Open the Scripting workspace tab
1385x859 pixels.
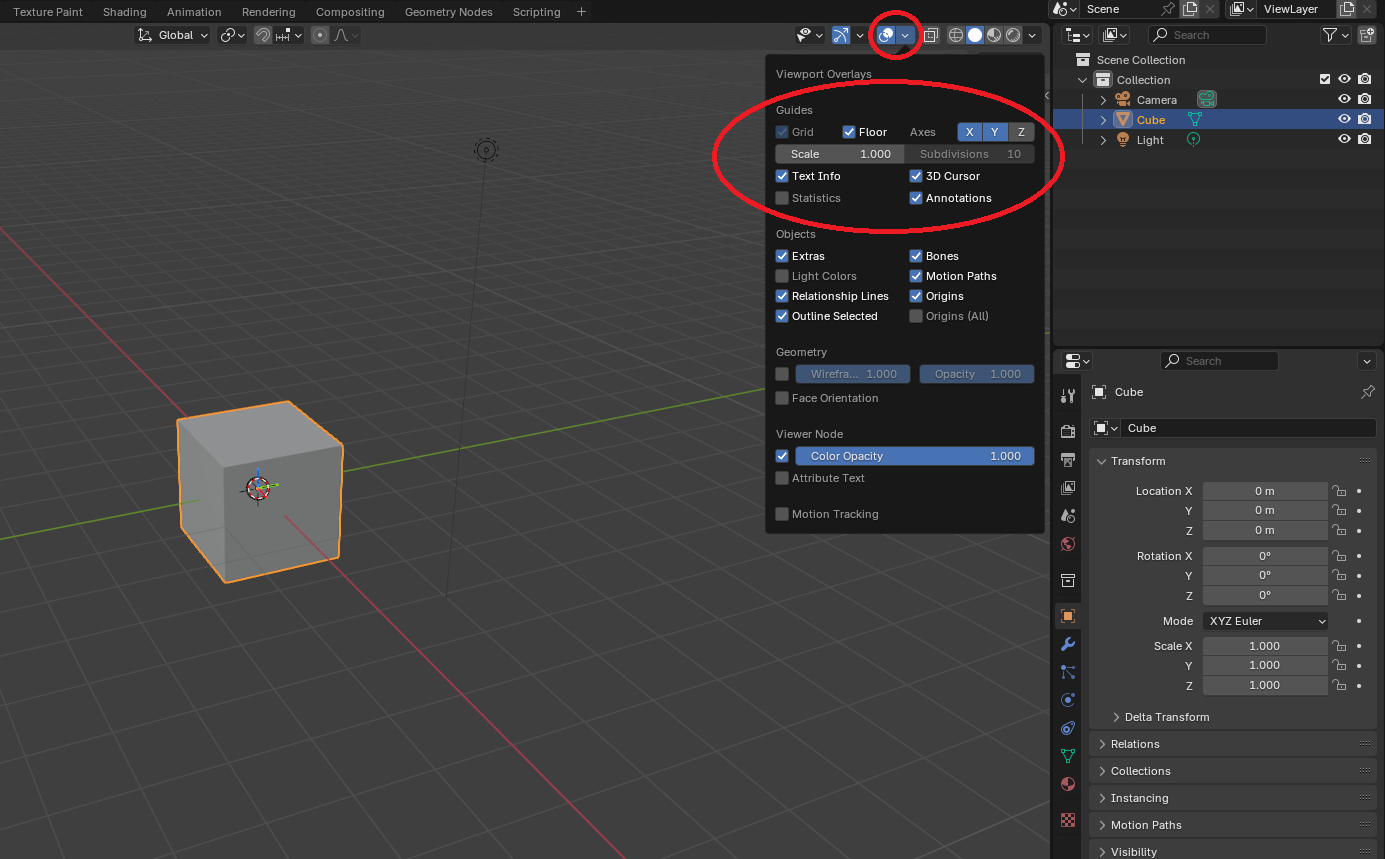tap(536, 12)
